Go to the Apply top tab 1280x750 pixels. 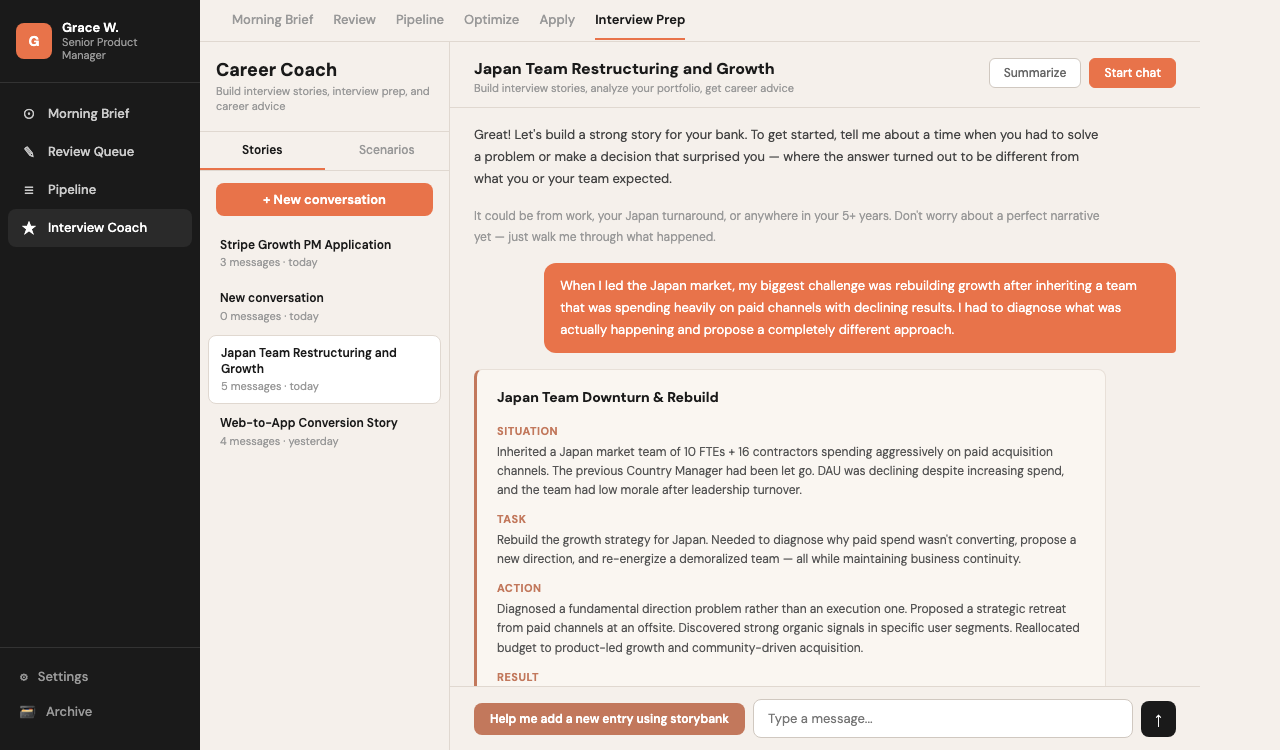(557, 20)
